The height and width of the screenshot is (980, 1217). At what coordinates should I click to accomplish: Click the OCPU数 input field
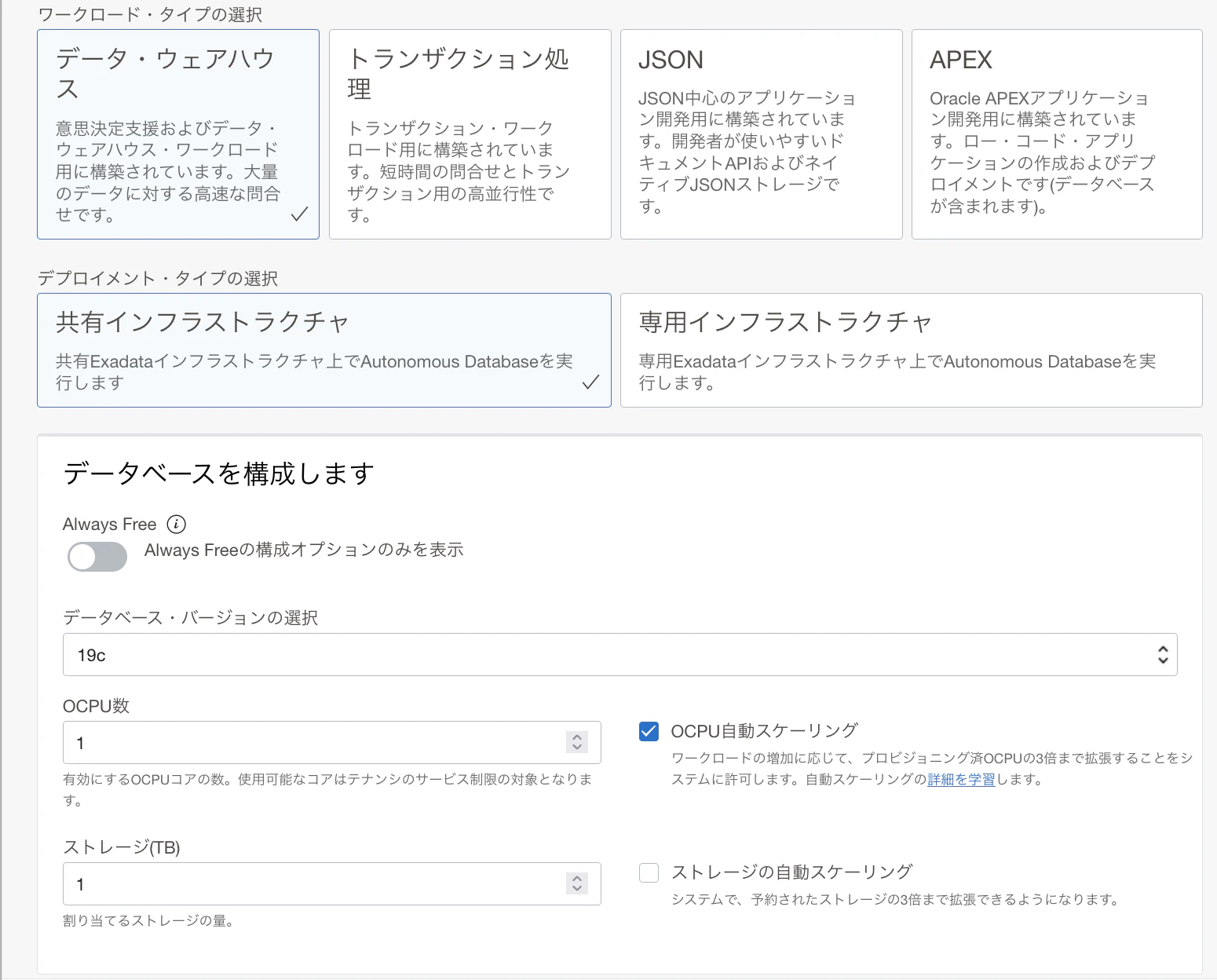(331, 742)
